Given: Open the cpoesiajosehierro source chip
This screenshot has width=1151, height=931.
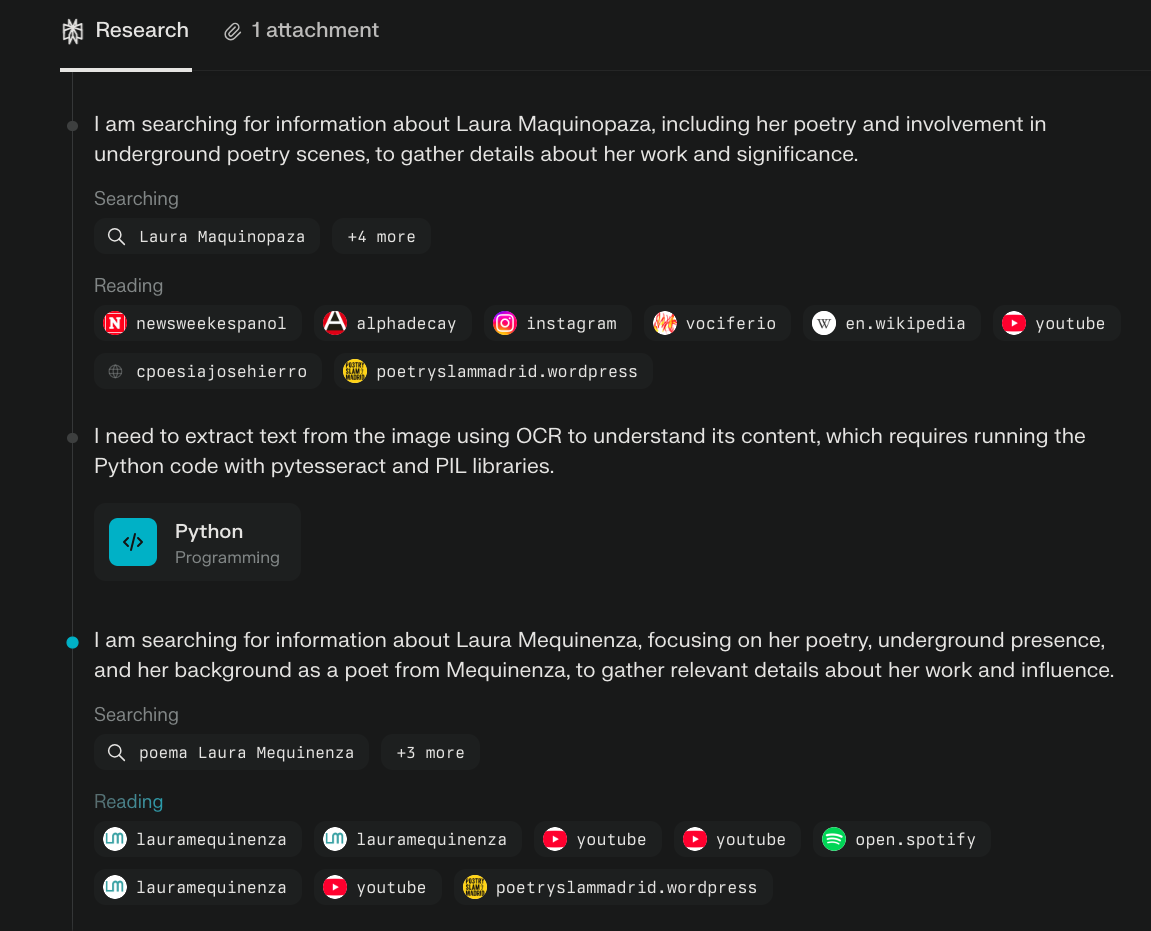Looking at the screenshot, I should point(208,371).
